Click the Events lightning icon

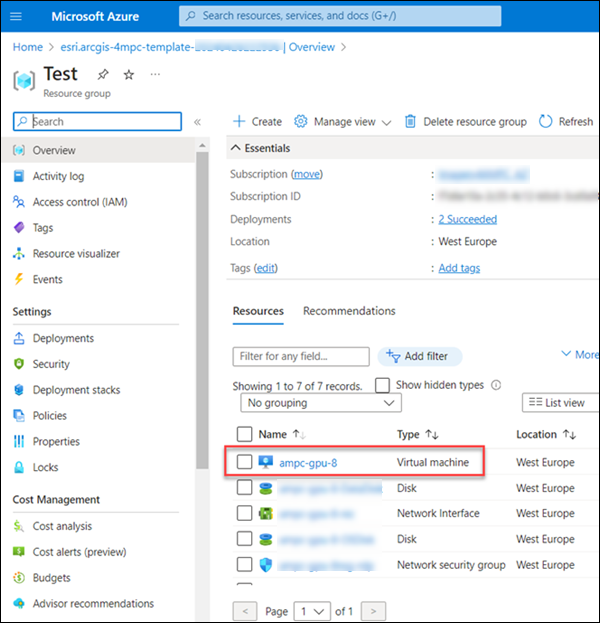(x=19, y=279)
